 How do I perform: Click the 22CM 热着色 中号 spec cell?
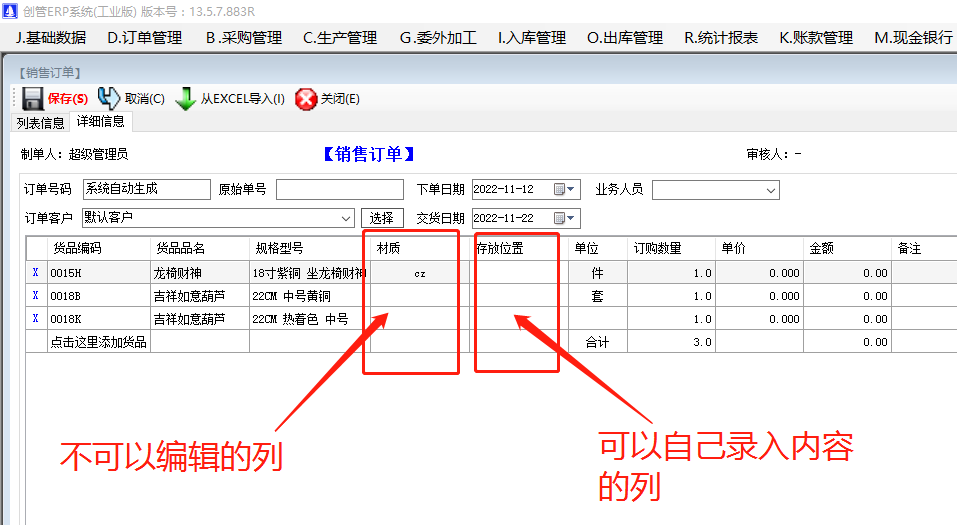[310, 319]
